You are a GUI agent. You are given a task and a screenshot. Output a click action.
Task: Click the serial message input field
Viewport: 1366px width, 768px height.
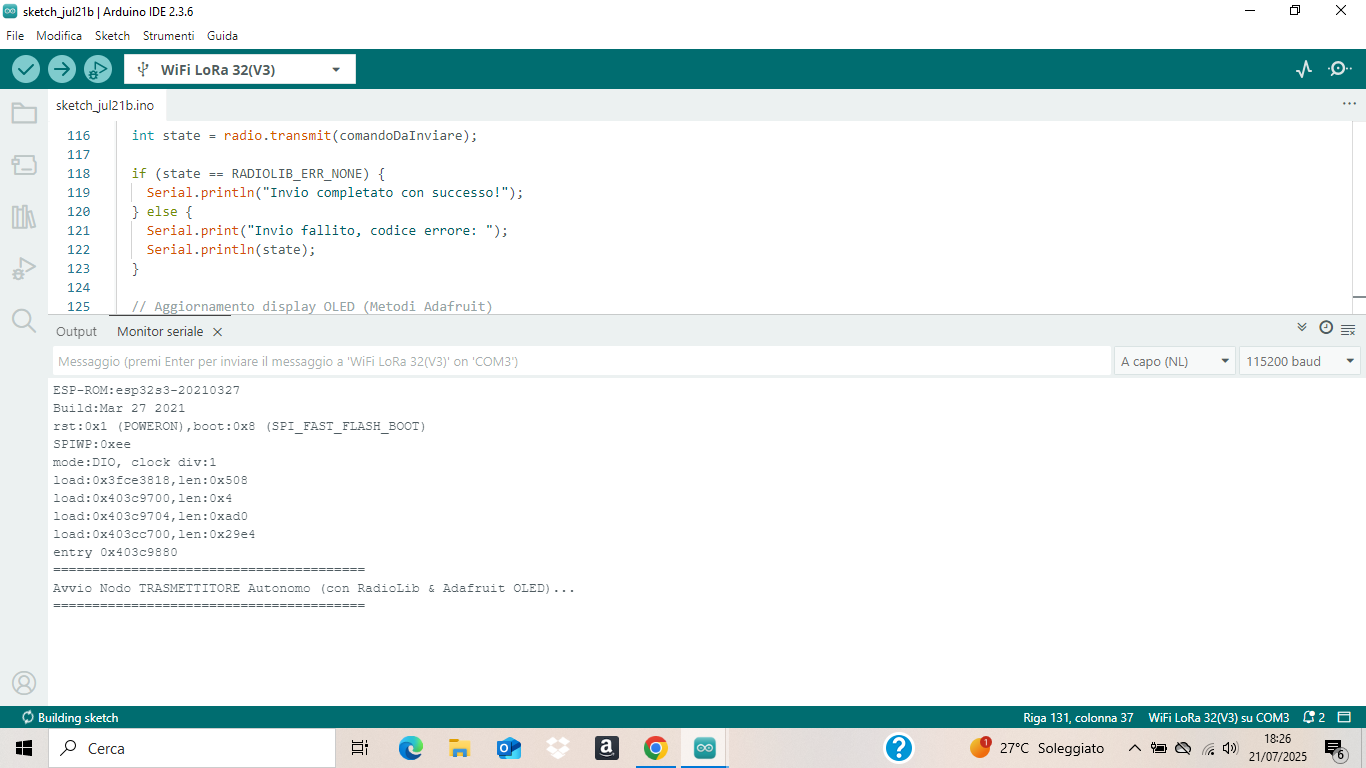point(582,361)
